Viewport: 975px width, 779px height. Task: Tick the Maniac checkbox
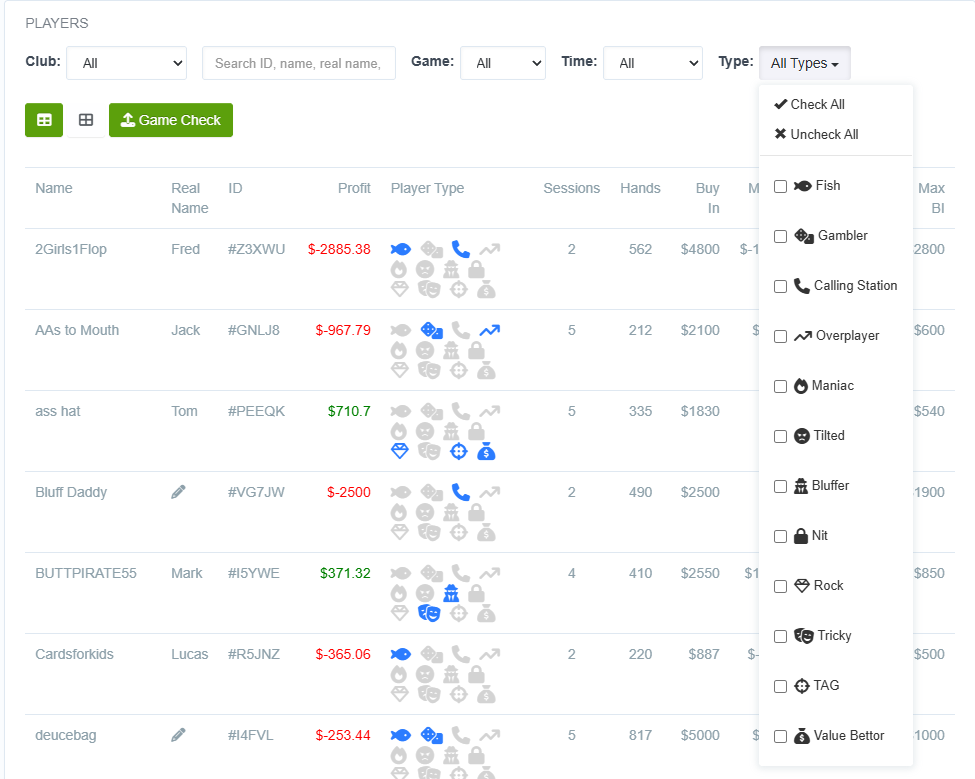(x=780, y=387)
